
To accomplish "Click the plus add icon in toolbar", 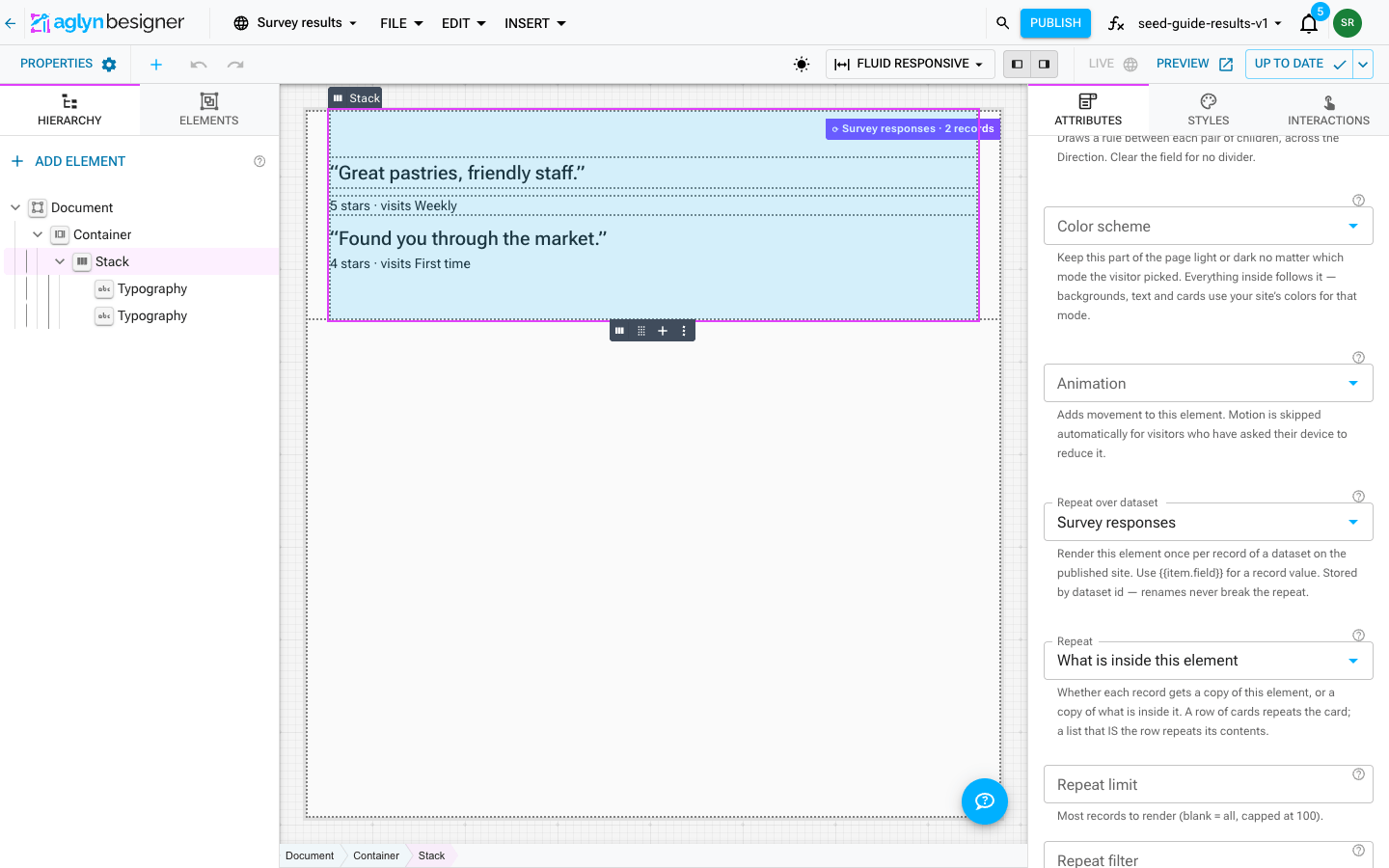I will 156,65.
